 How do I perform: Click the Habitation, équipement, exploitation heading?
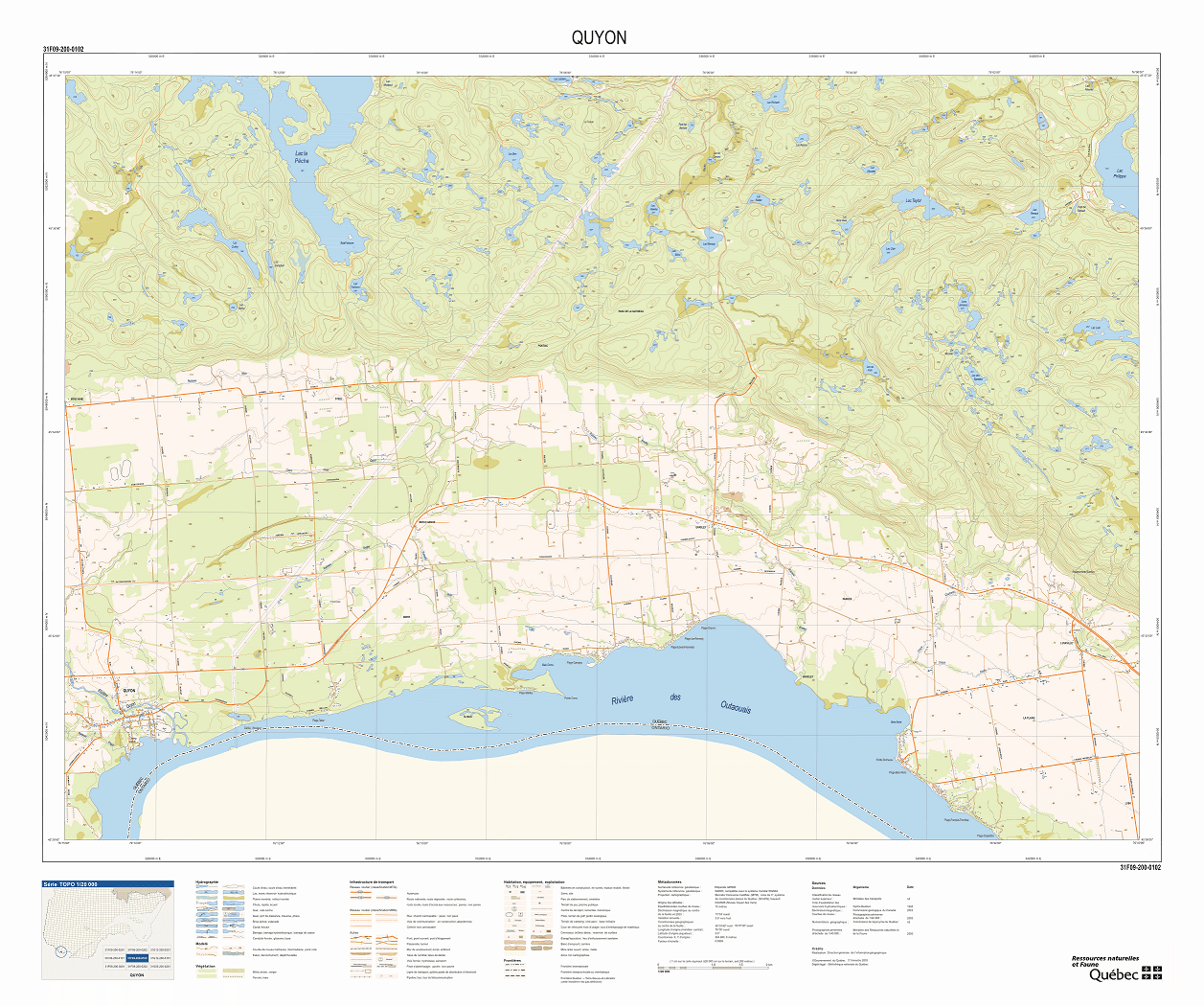click(534, 881)
